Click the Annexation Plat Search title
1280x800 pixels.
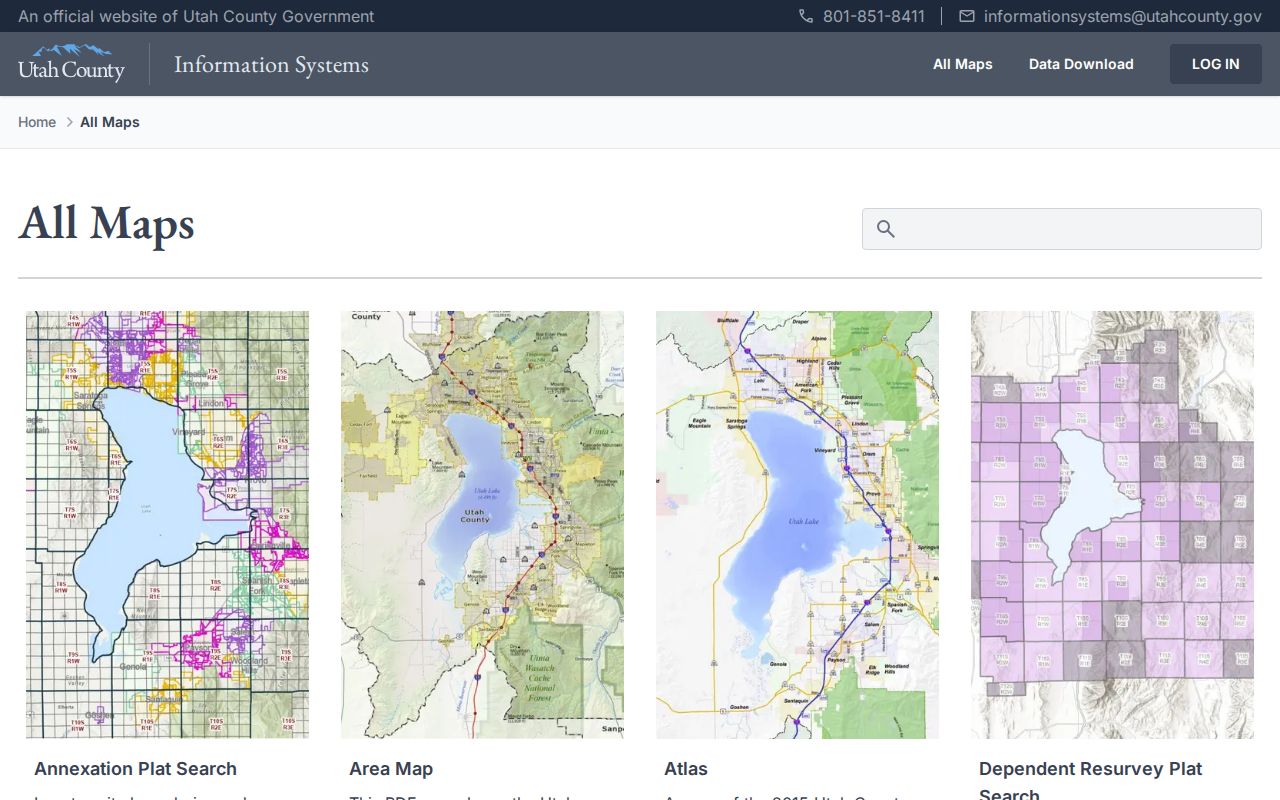(136, 769)
